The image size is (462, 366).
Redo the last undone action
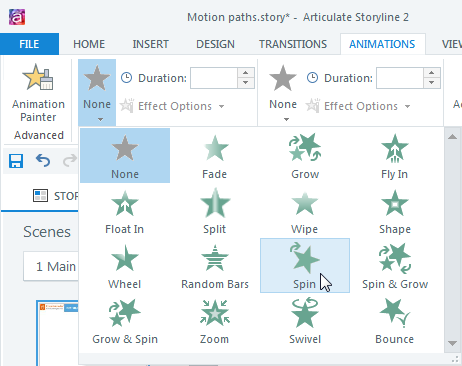[70, 161]
